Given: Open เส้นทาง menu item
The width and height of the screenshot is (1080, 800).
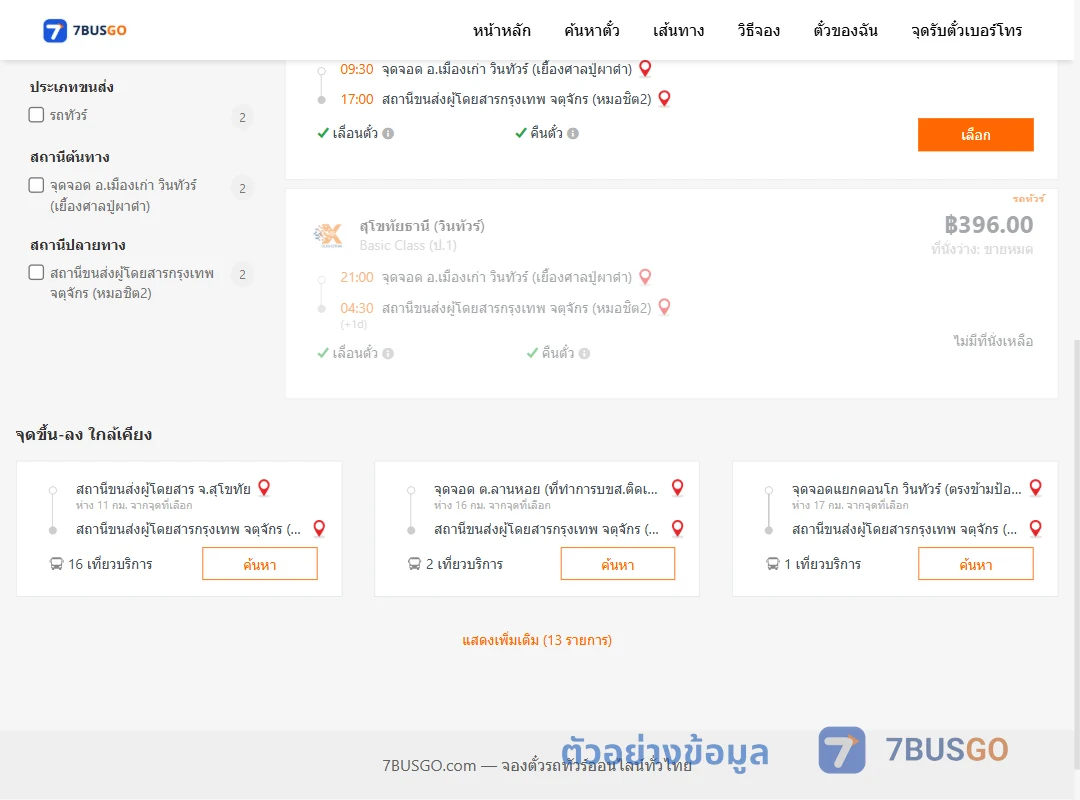Looking at the screenshot, I should point(678,30).
